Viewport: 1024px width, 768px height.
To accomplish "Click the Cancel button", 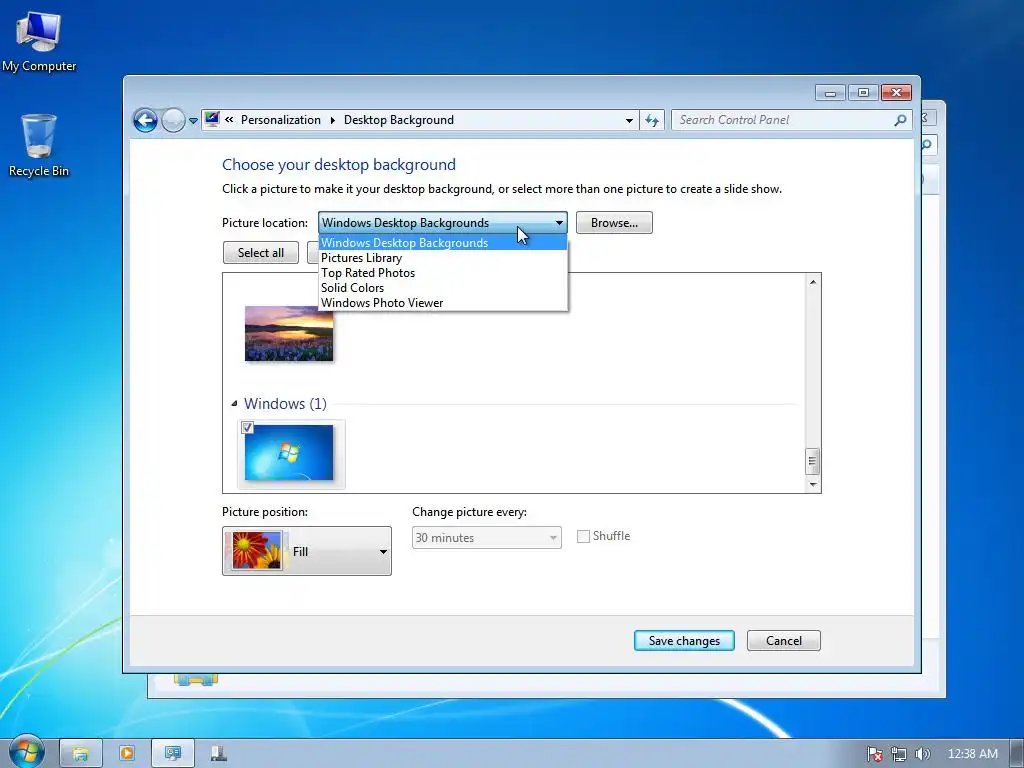I will [x=784, y=641].
